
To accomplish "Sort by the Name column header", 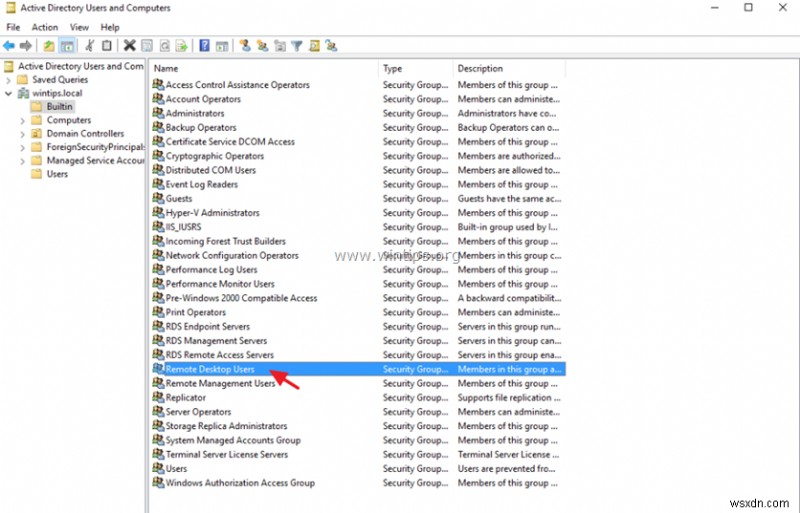I will point(264,68).
